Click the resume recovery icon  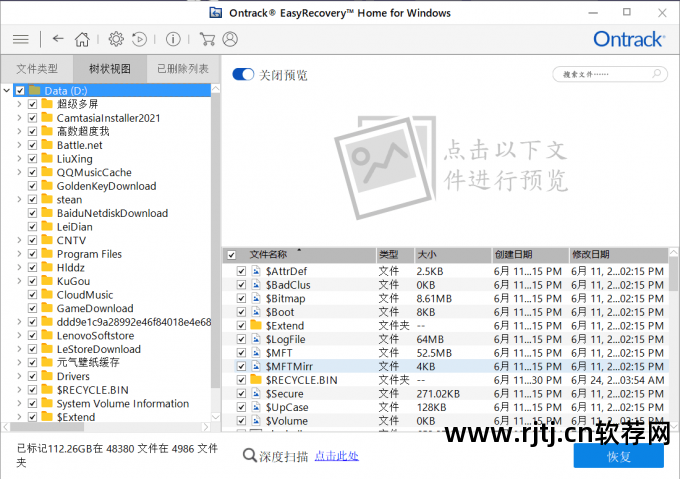coord(139,39)
